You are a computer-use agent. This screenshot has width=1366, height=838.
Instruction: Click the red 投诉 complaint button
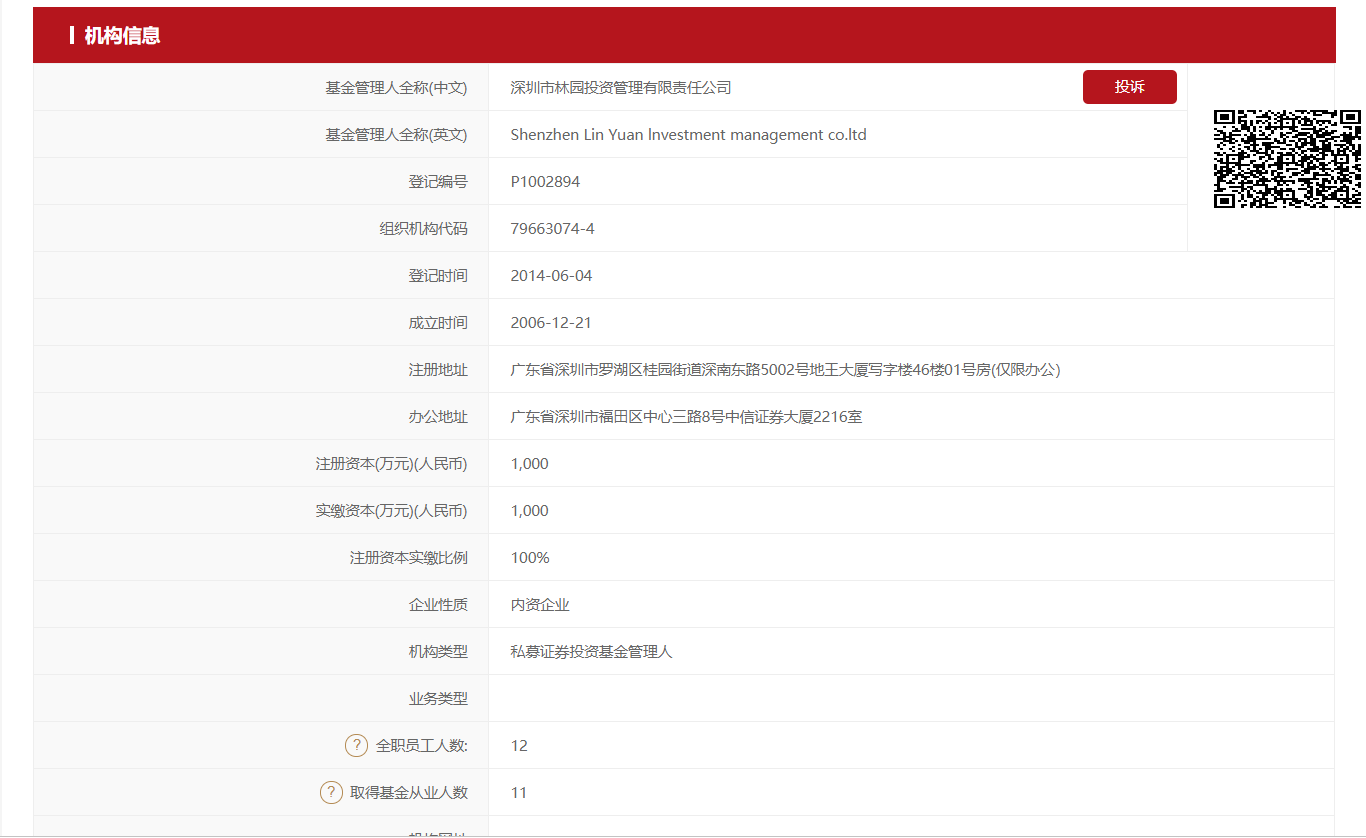1129,87
